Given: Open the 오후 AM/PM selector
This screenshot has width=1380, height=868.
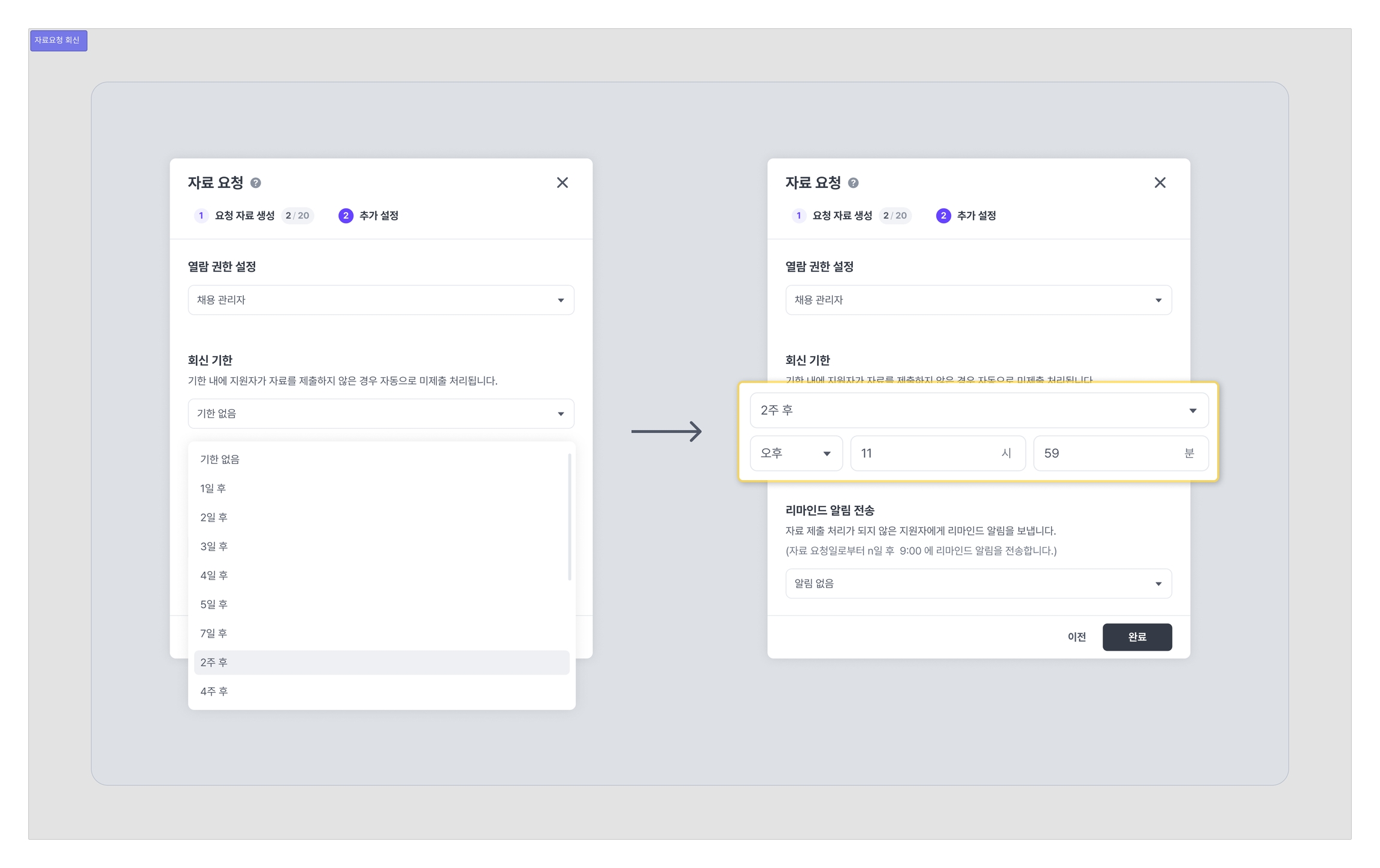Looking at the screenshot, I should (795, 454).
